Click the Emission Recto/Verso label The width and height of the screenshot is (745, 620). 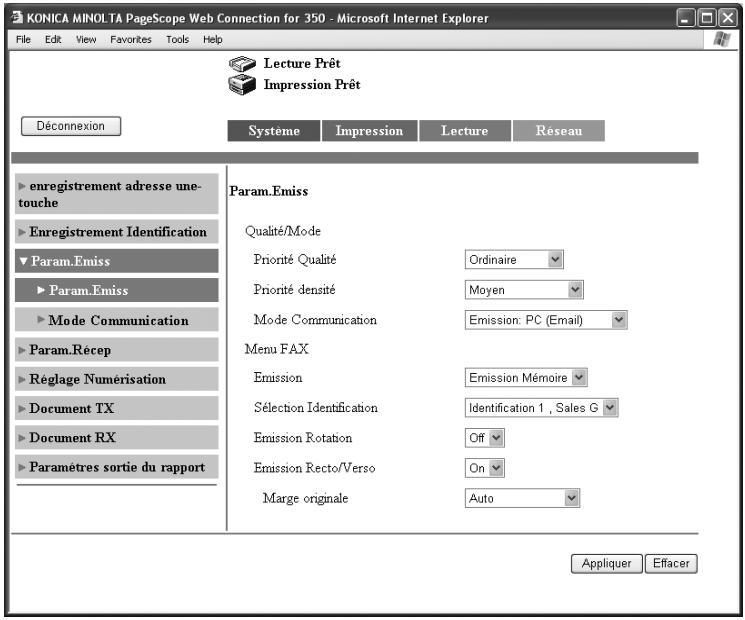pyautogui.click(x=315, y=468)
